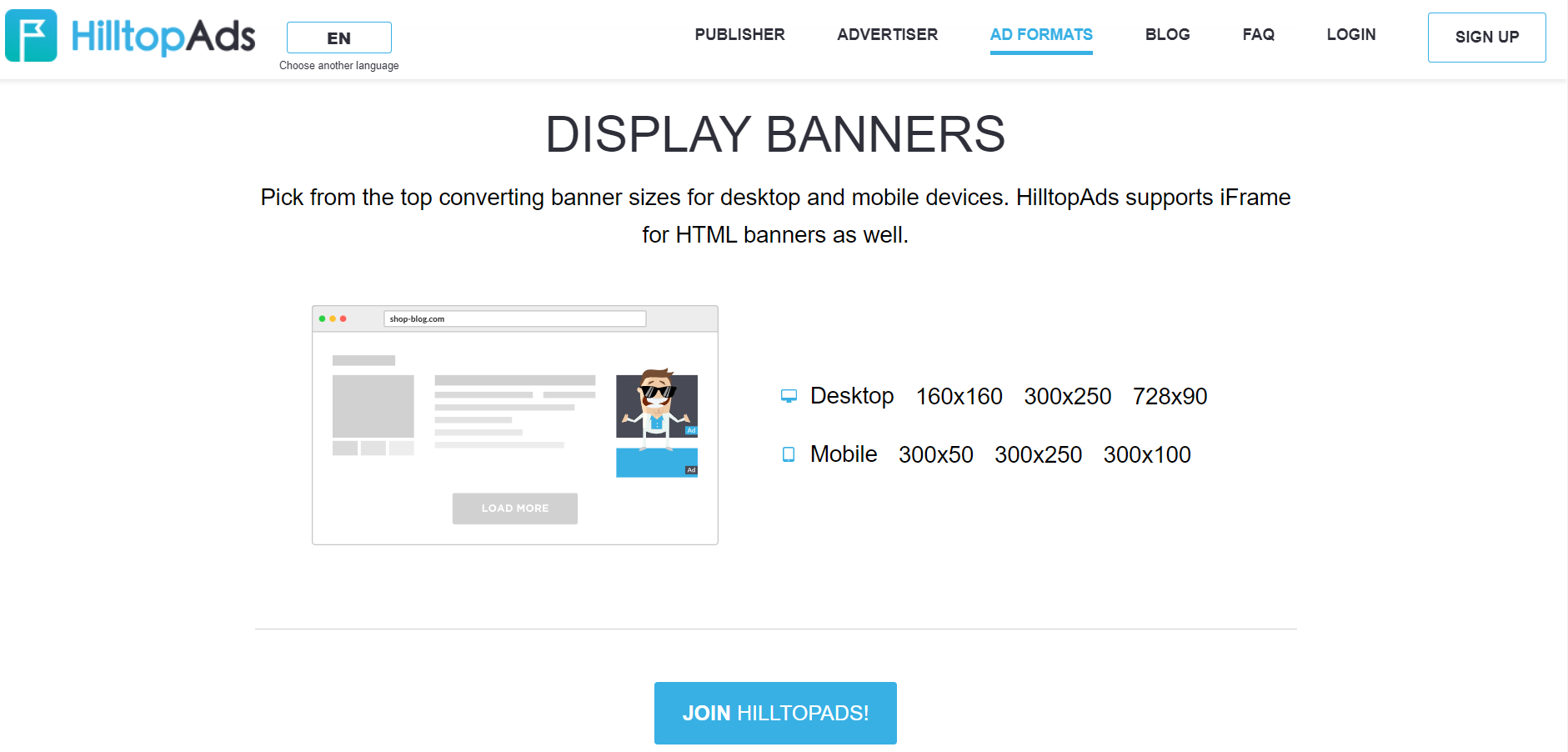Viewport: 1568px width, 752px height.
Task: Click the Desktop monitor icon
Action: pyautogui.click(x=789, y=396)
